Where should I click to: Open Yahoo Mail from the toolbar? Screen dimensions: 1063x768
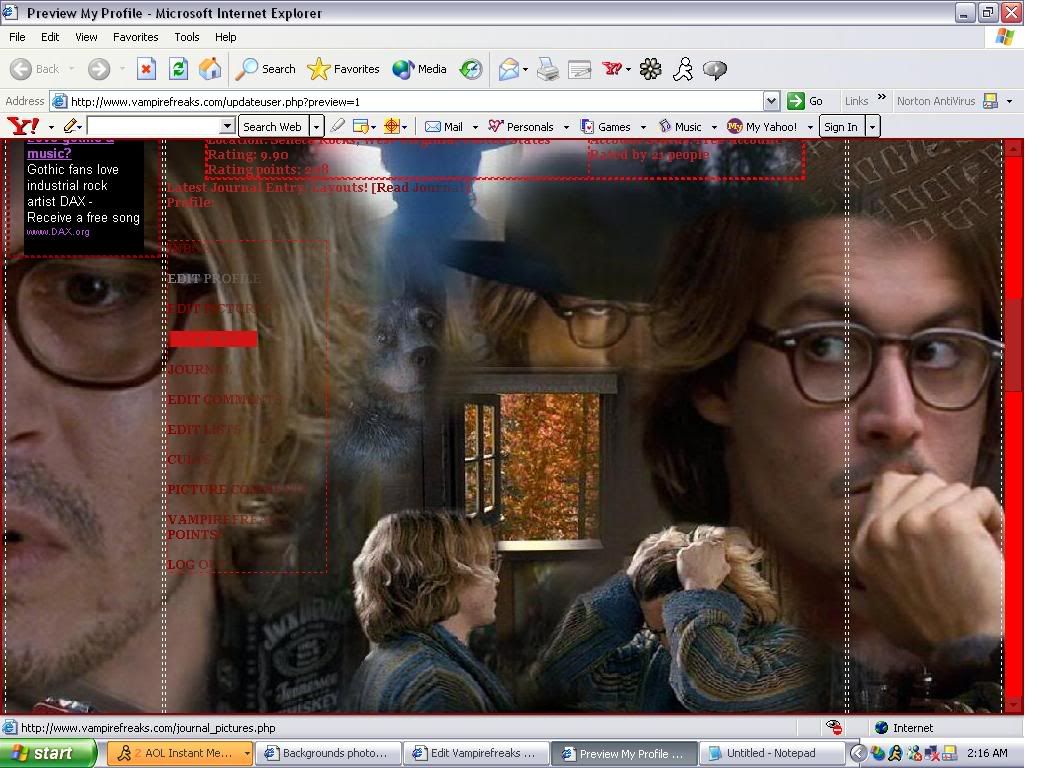click(444, 127)
